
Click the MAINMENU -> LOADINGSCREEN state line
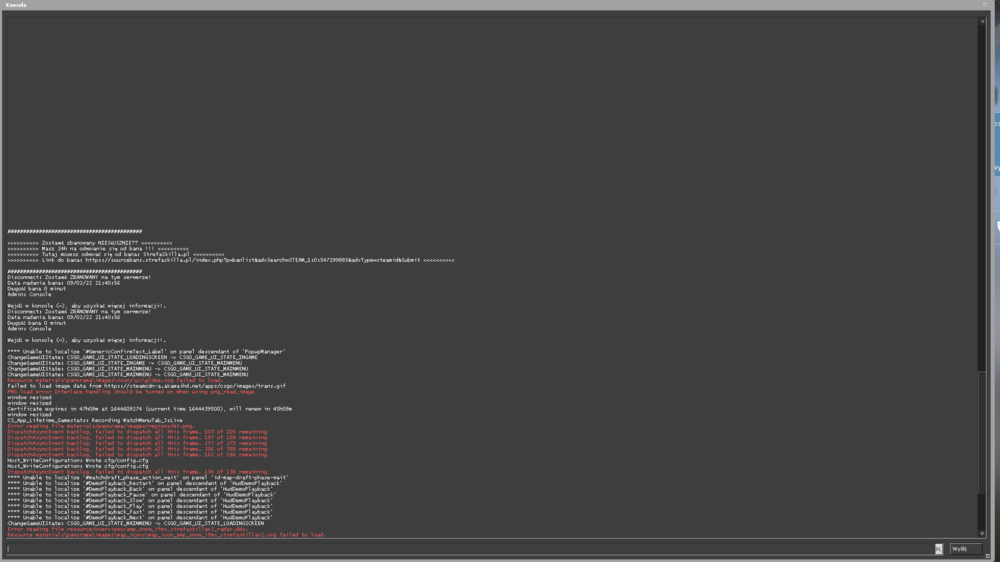(x=135, y=524)
